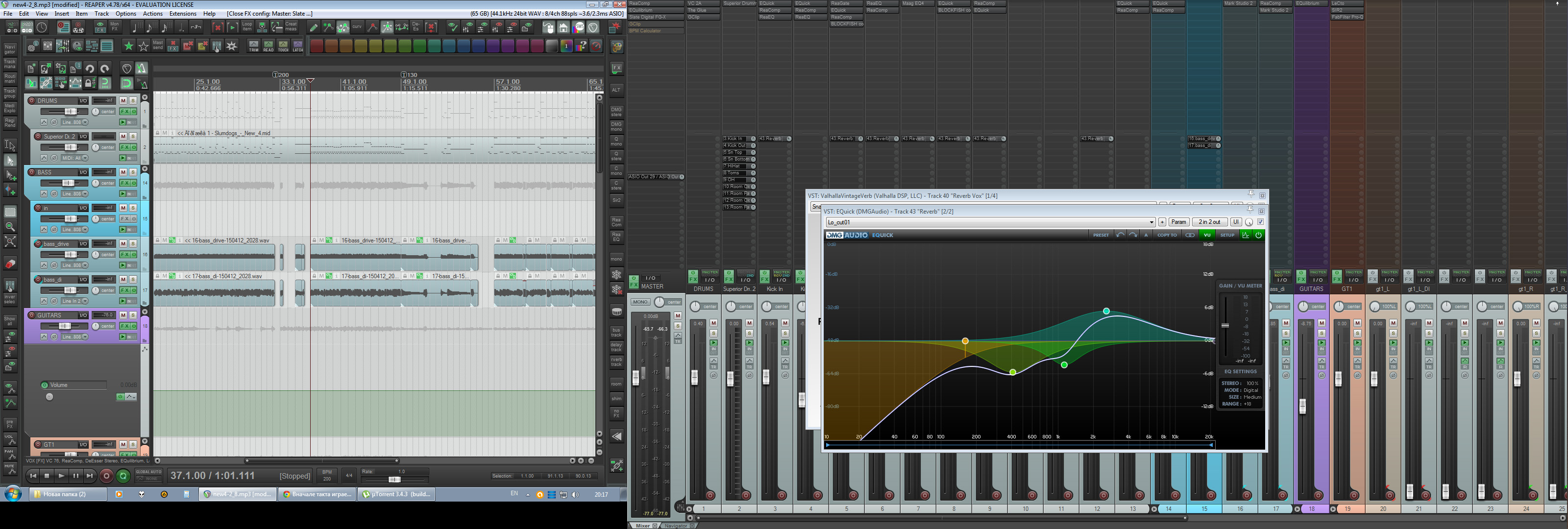1568x529 pixels.
Task: Open the Options menu
Action: [x=125, y=13]
